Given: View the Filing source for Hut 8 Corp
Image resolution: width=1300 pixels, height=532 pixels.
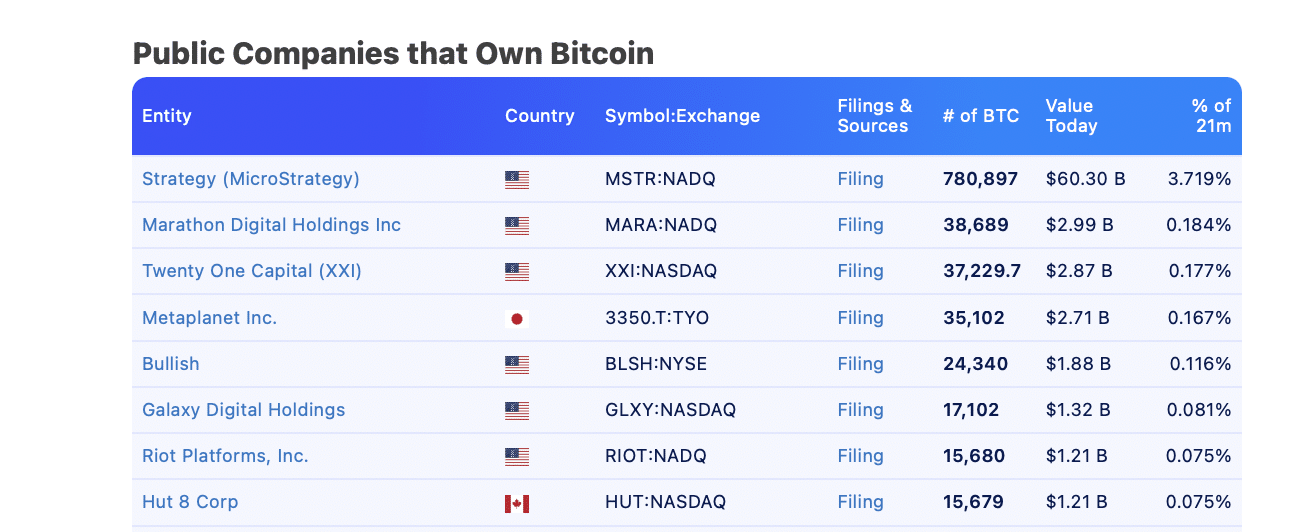Looking at the screenshot, I should [x=860, y=502].
